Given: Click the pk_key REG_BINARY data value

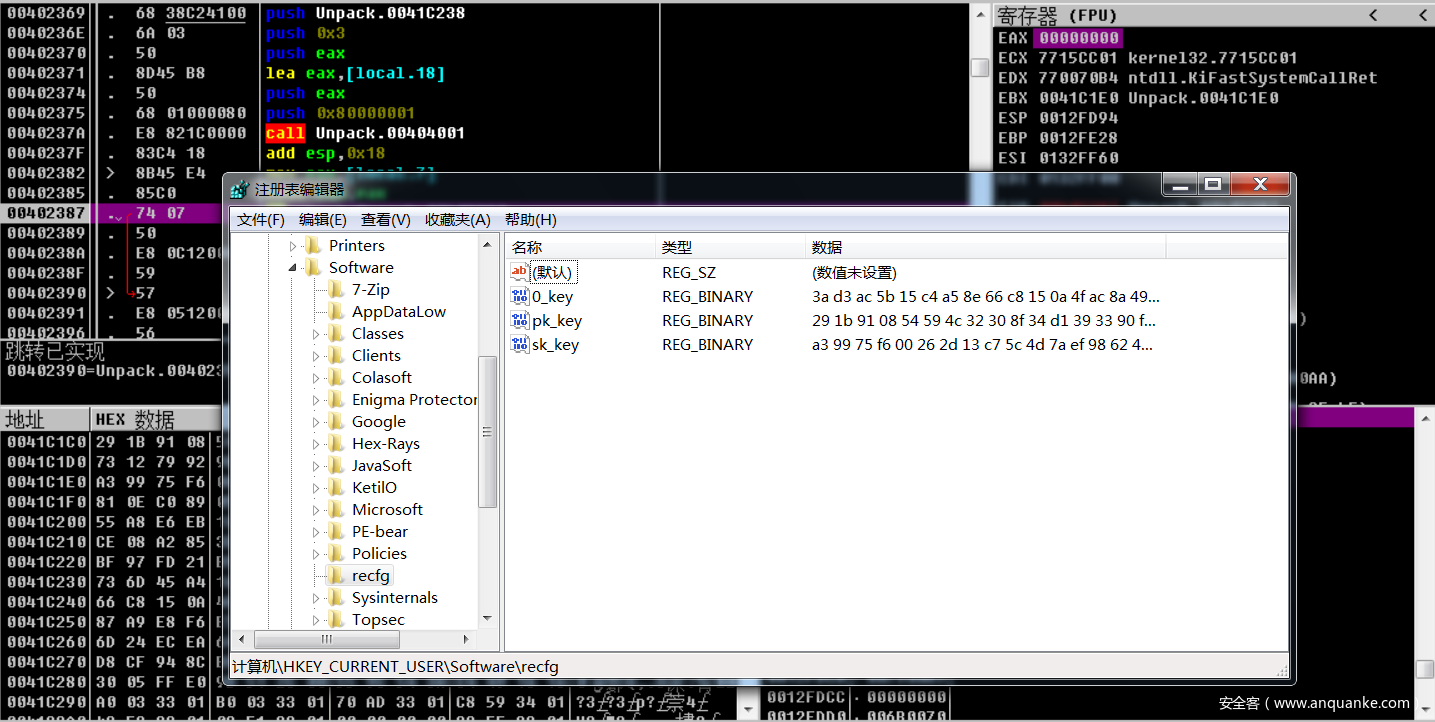Looking at the screenshot, I should point(984,320).
